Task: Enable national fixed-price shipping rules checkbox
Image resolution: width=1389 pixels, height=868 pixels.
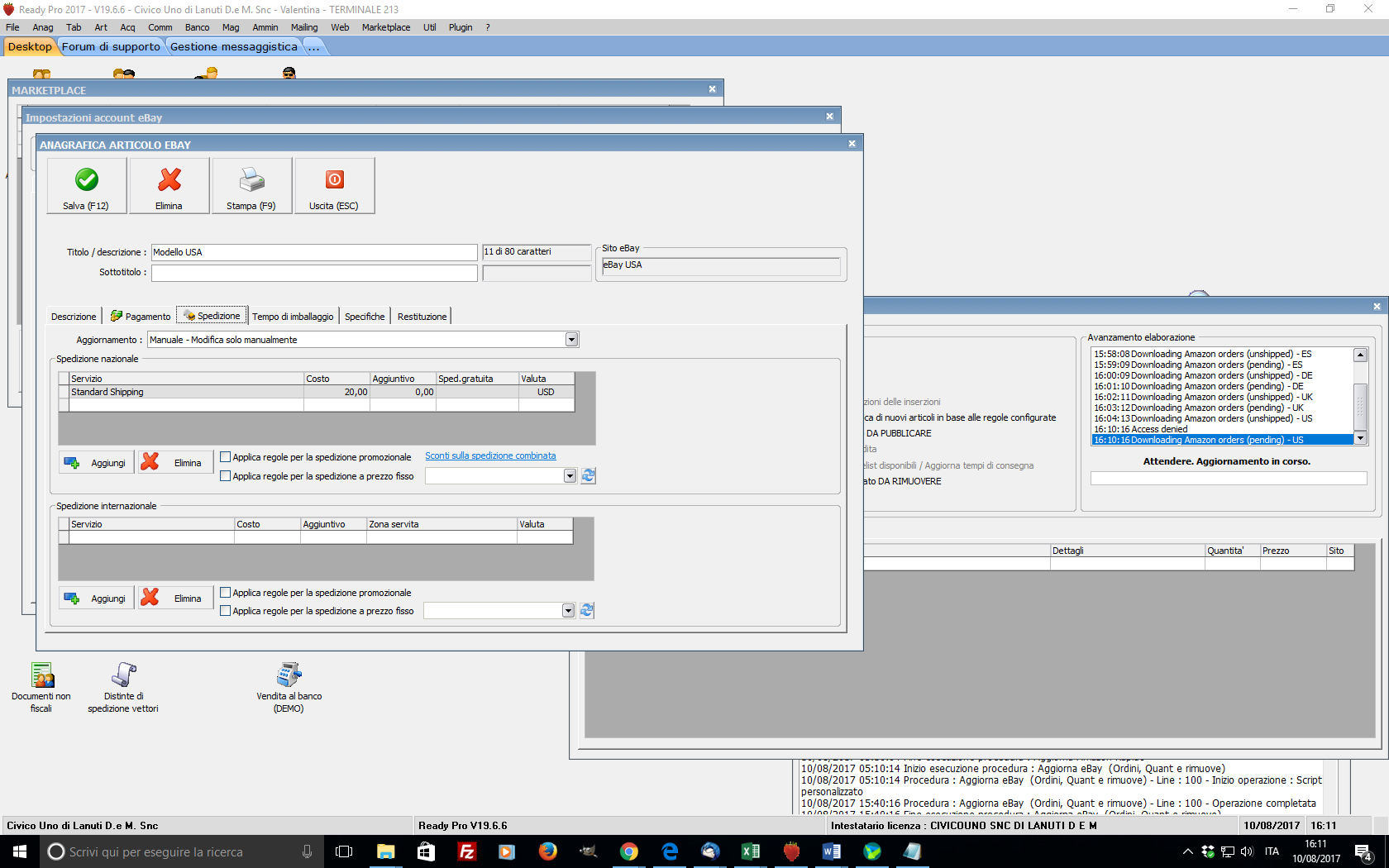Action: (225, 476)
